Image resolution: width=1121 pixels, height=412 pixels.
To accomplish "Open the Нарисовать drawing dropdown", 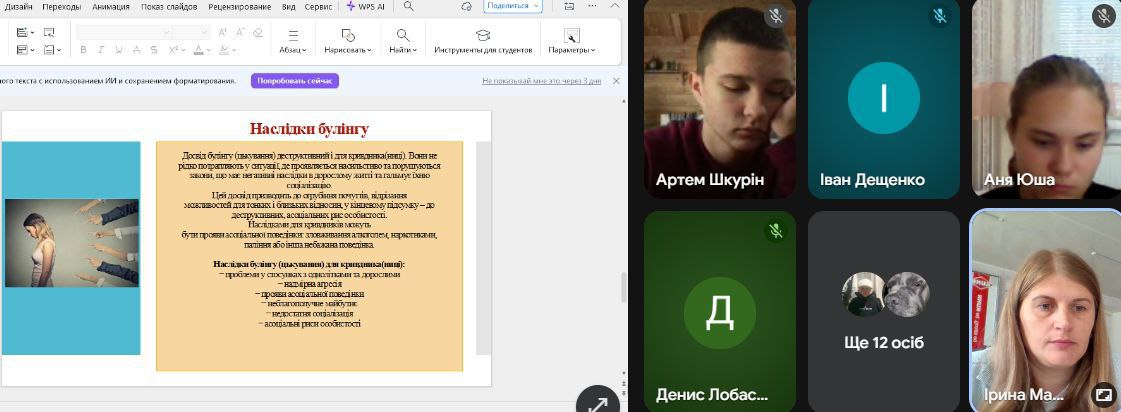I will point(348,41).
